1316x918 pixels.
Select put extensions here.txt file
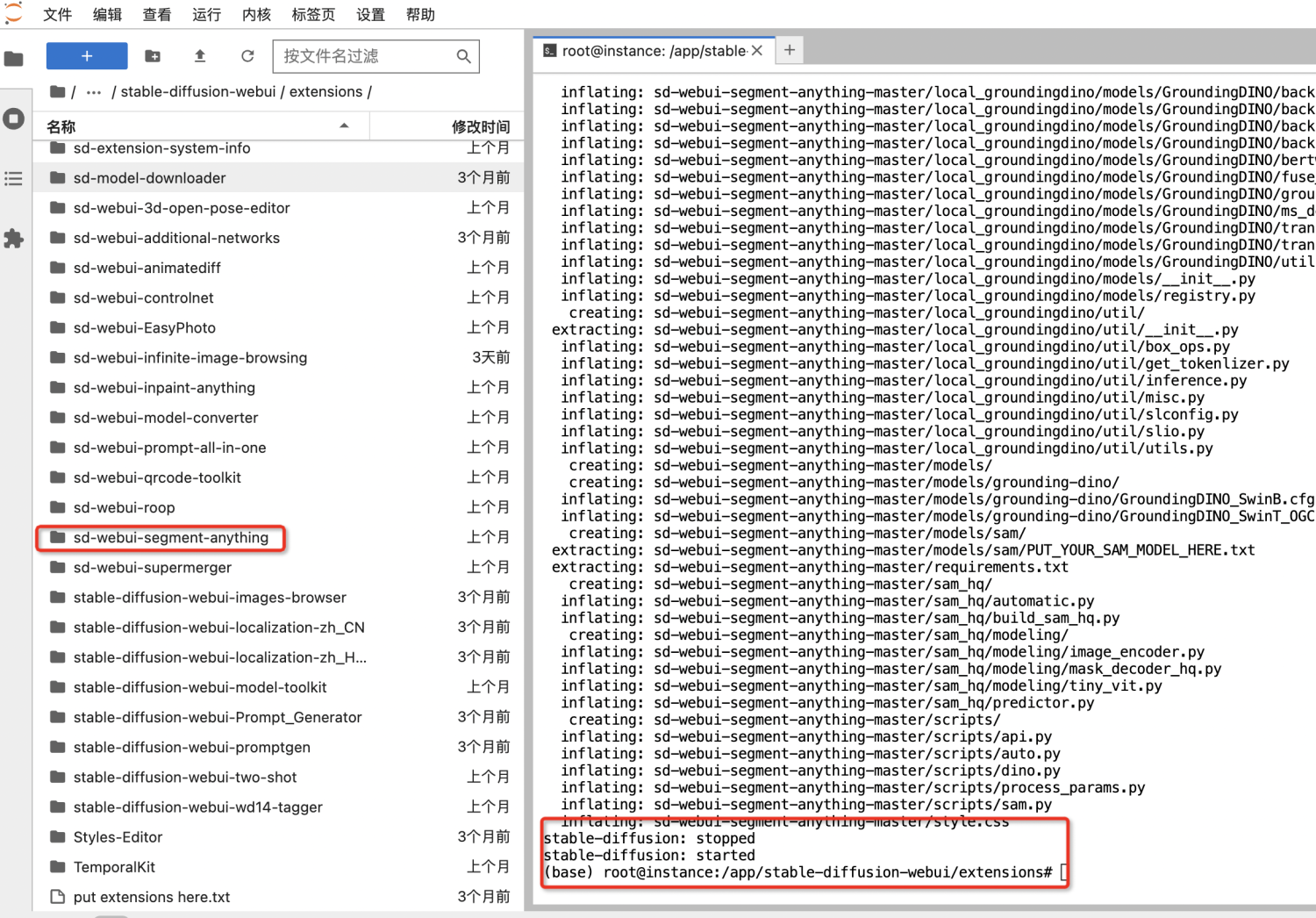point(280,897)
